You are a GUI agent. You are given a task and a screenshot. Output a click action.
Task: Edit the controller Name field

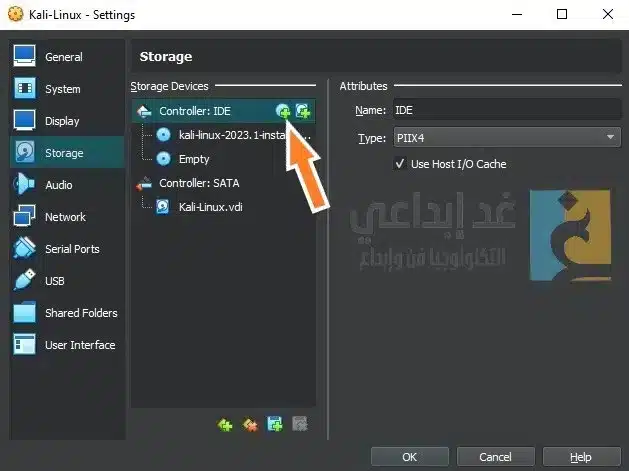tap(507, 110)
